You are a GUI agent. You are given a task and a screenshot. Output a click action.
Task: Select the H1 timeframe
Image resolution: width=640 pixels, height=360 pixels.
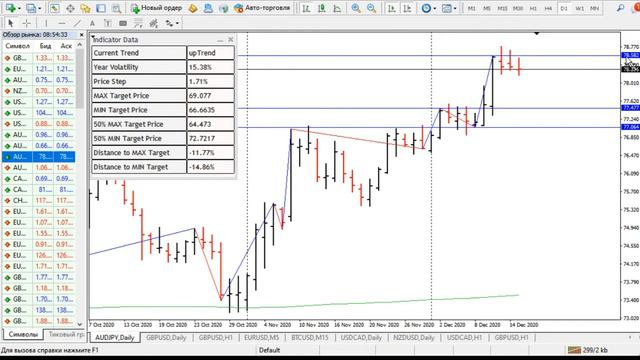coord(533,8)
